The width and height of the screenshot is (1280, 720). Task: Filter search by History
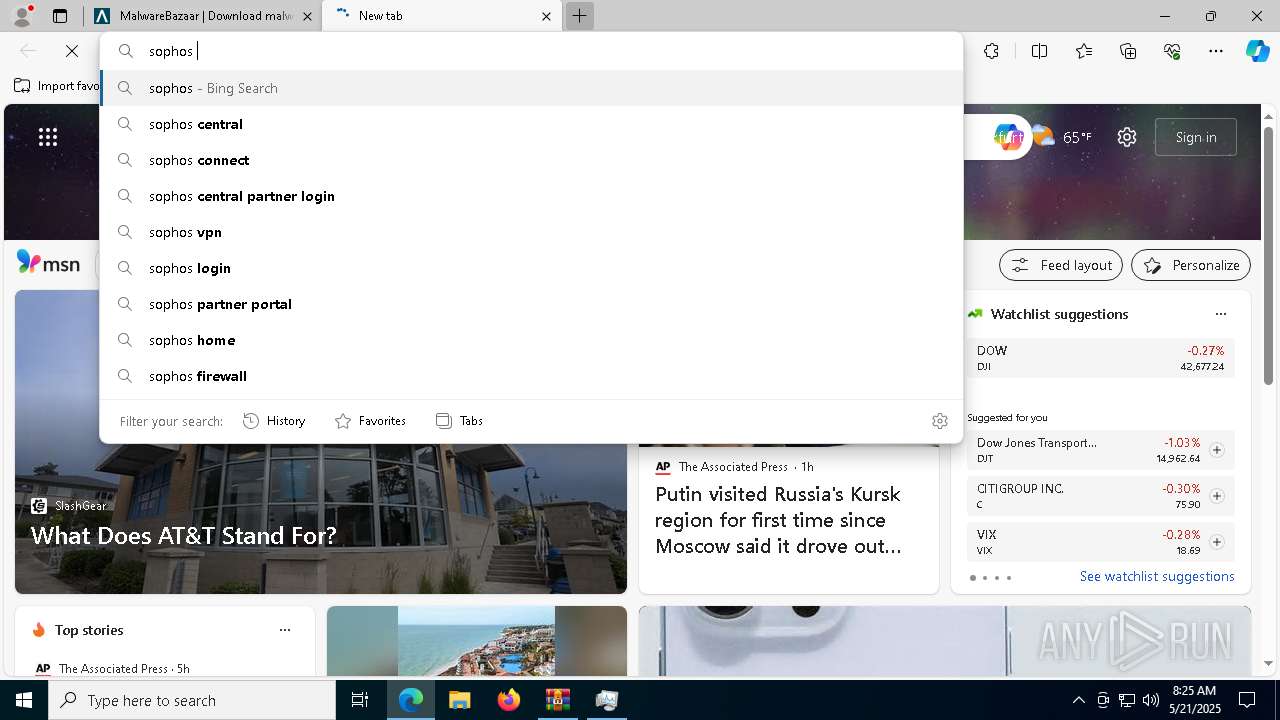pyautogui.click(x=274, y=421)
